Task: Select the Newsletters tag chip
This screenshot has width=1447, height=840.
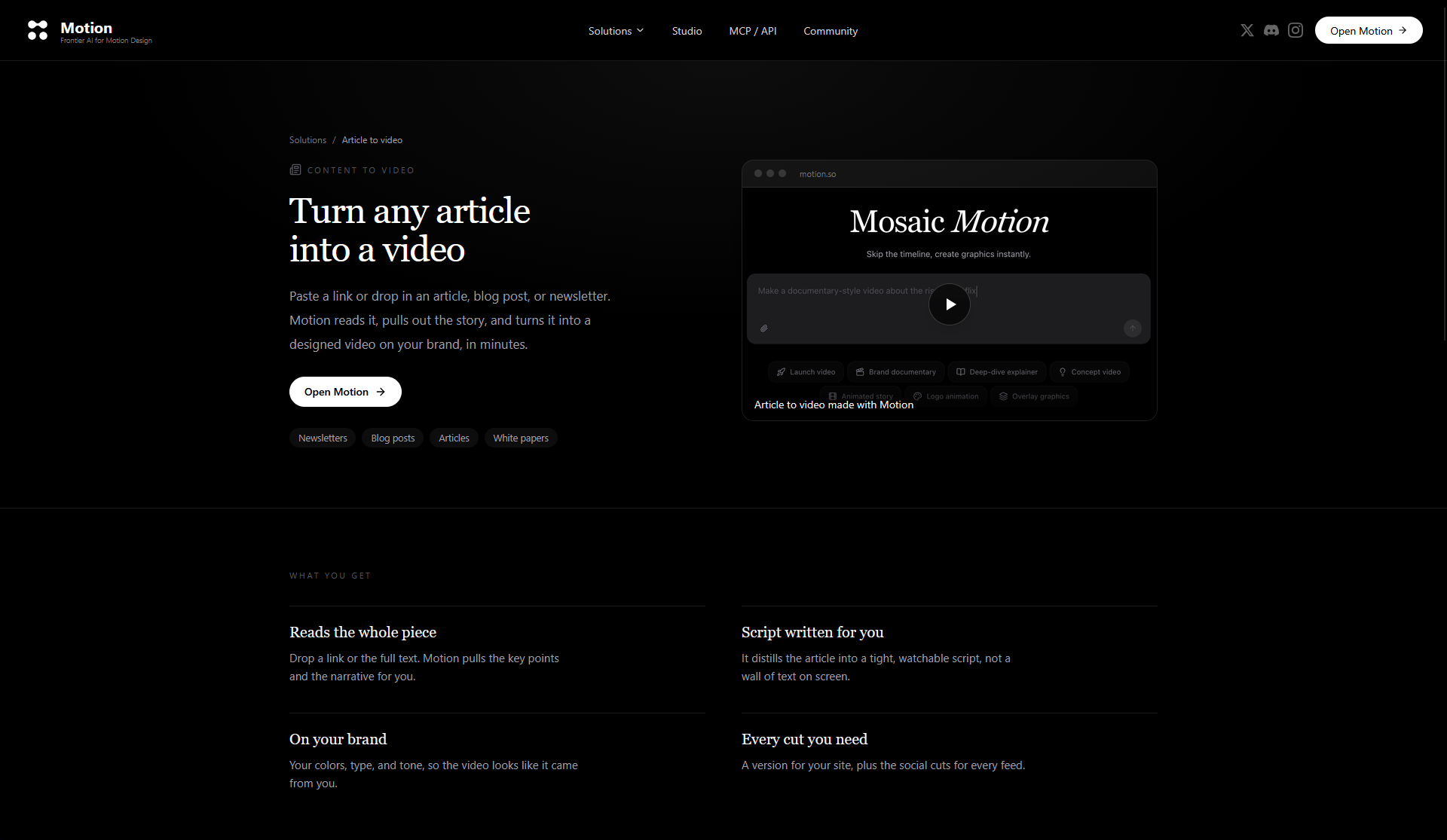Action: tap(323, 438)
